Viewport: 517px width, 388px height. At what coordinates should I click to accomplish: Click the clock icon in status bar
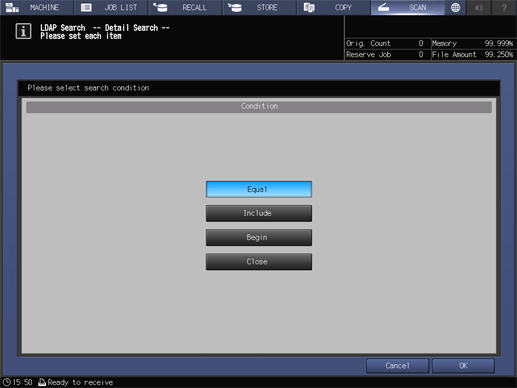[x=6, y=382]
